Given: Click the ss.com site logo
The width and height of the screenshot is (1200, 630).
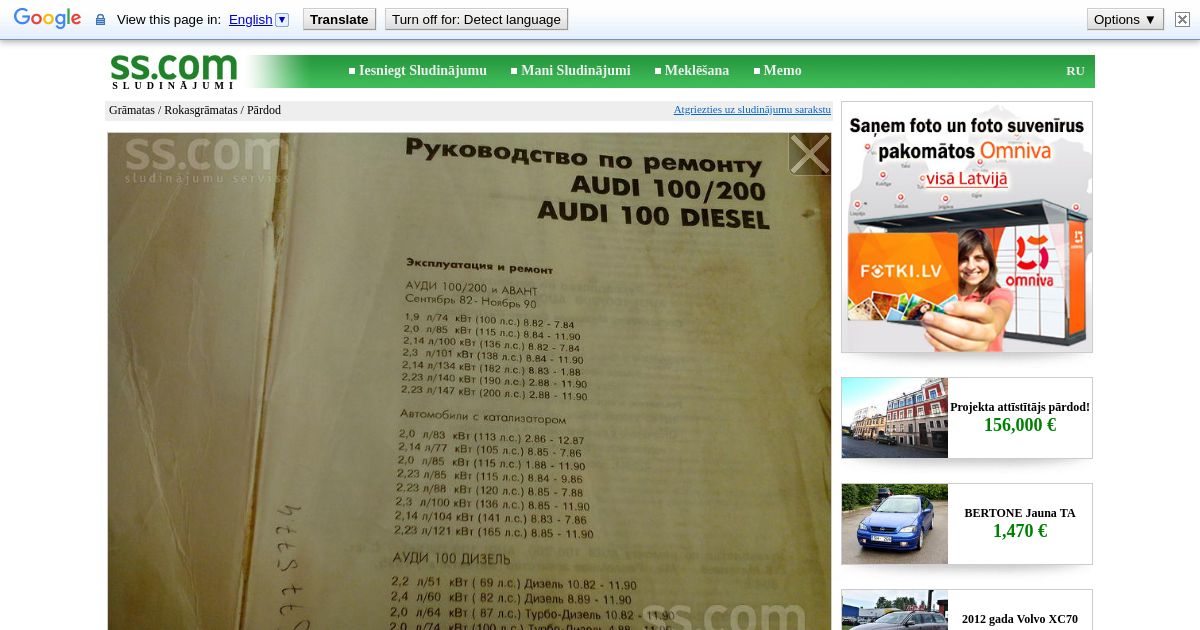Looking at the screenshot, I should 174,71.
